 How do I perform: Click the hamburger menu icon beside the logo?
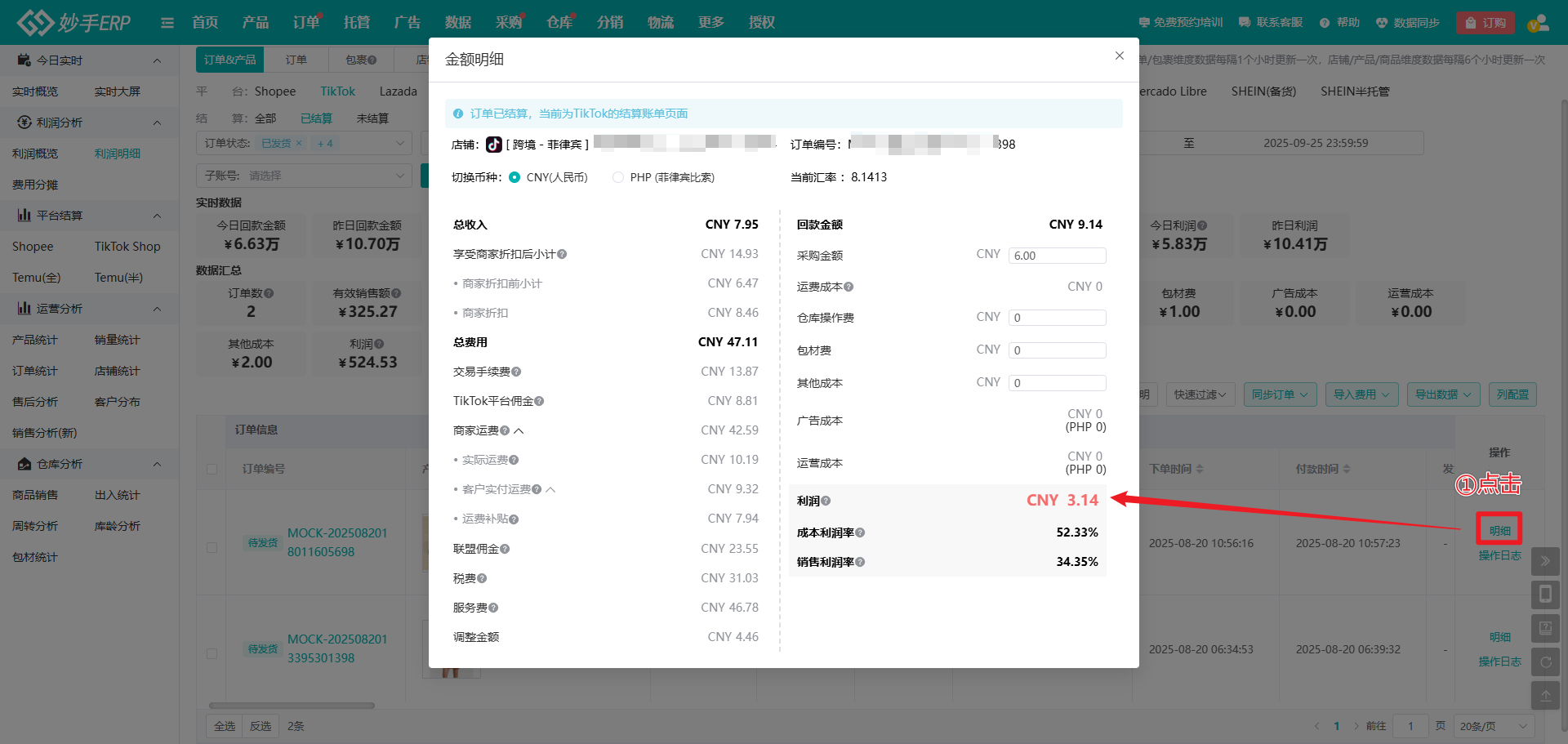coord(167,23)
